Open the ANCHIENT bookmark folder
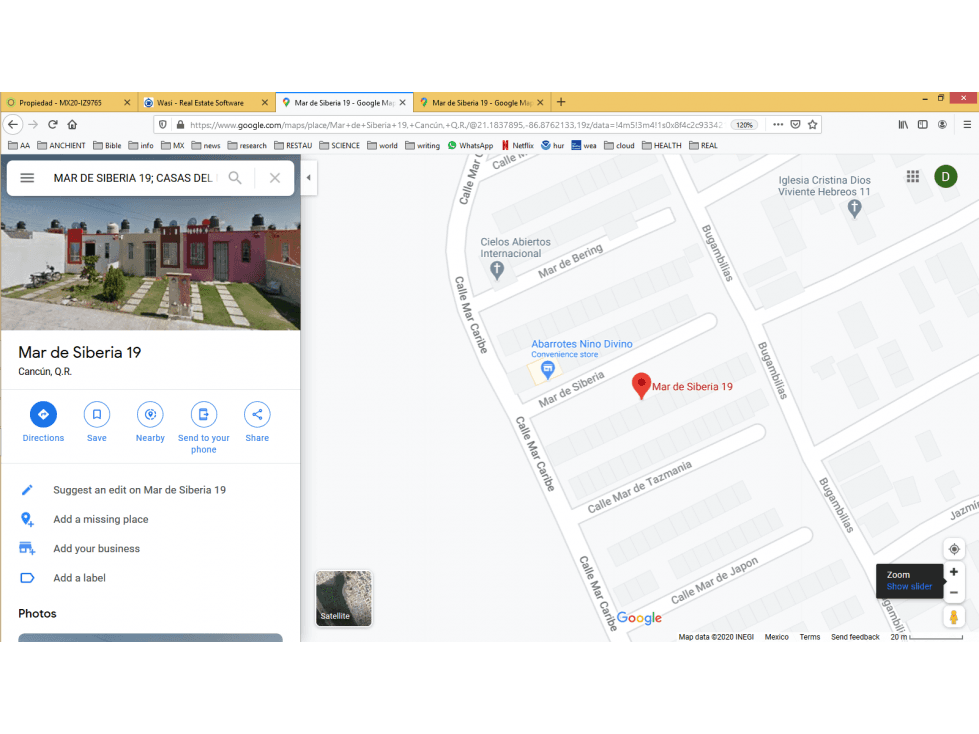This screenshot has height=734, width=979. point(61,145)
